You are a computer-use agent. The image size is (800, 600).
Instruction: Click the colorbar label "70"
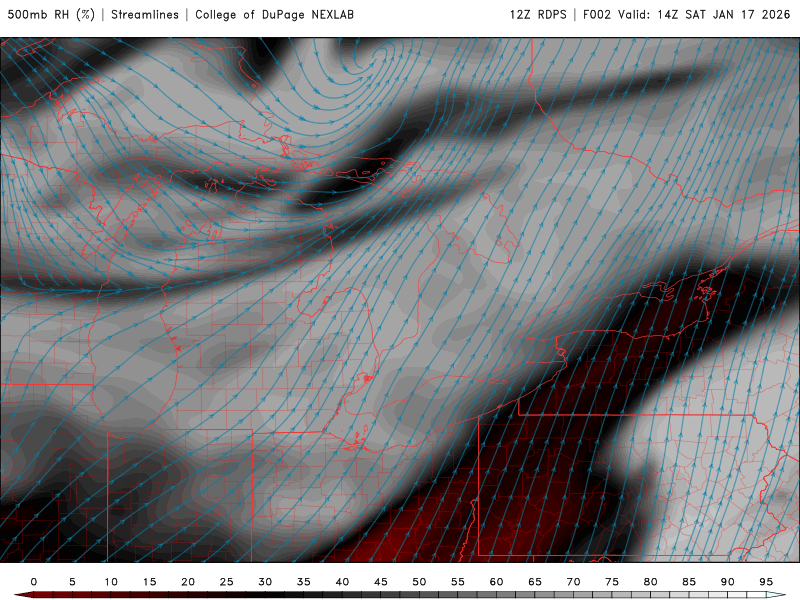(573, 582)
